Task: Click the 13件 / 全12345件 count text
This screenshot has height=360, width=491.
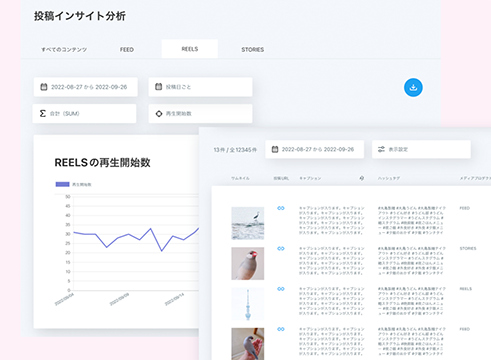Action: (x=235, y=150)
